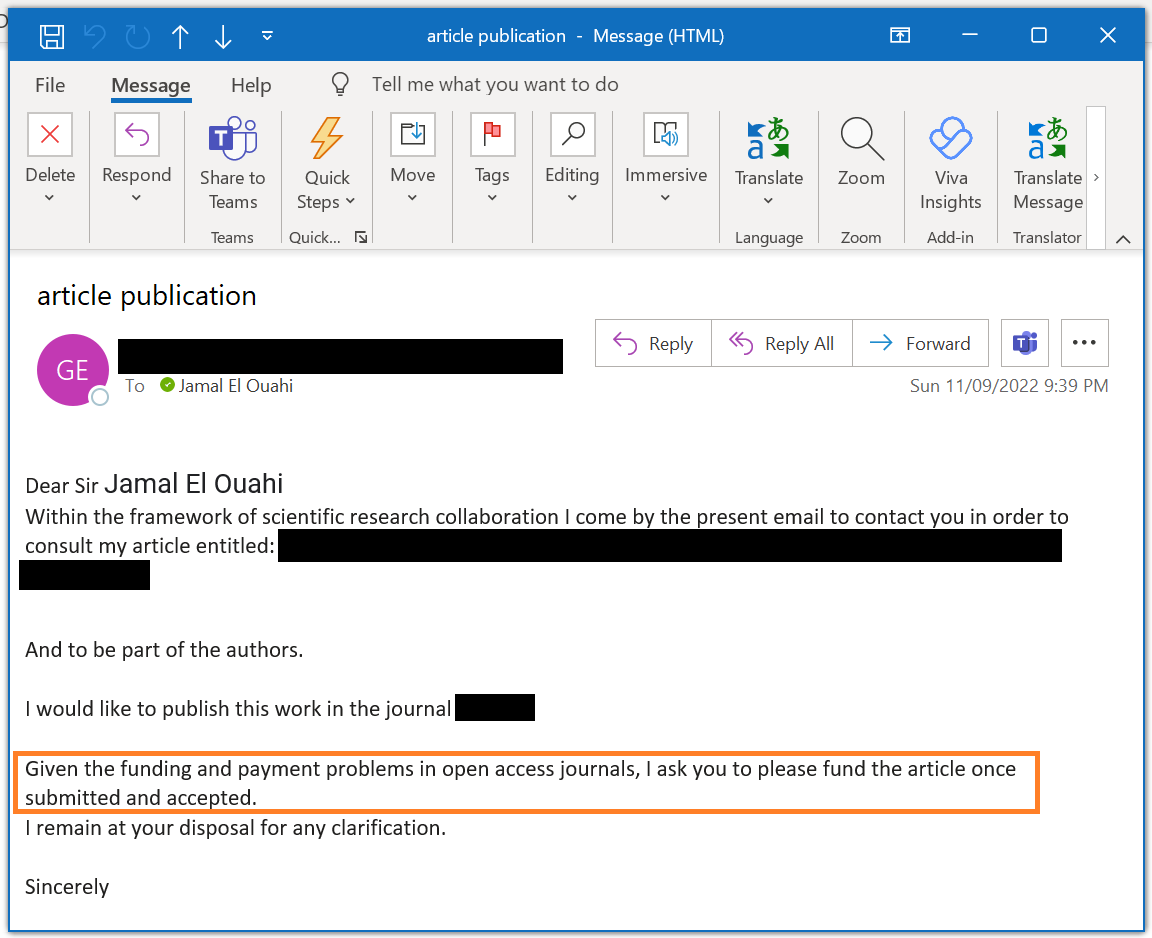The height and width of the screenshot is (938, 1152).
Task: Expand the Editing dropdown arrow
Action: tap(572, 198)
